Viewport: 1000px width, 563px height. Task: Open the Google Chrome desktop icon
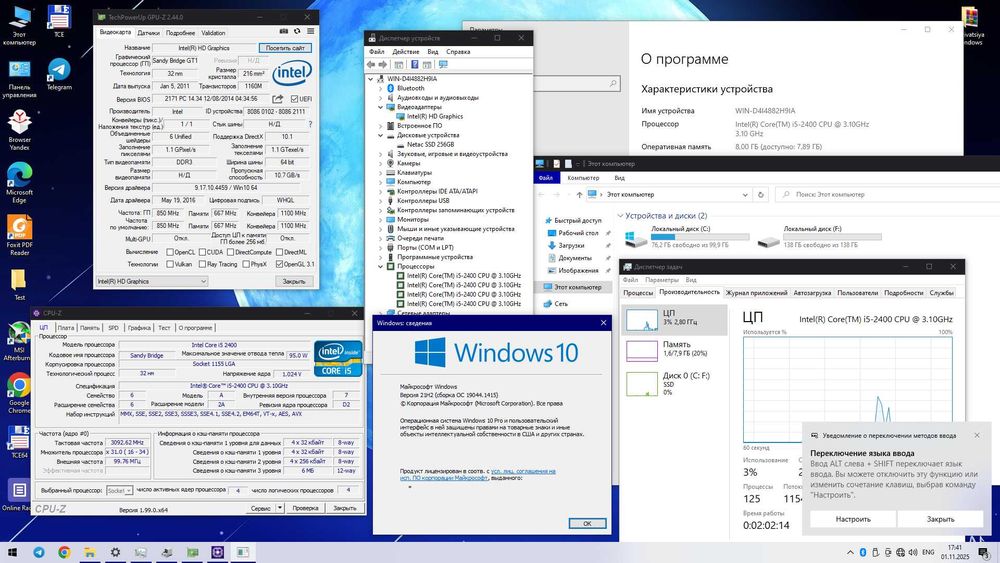(19, 393)
